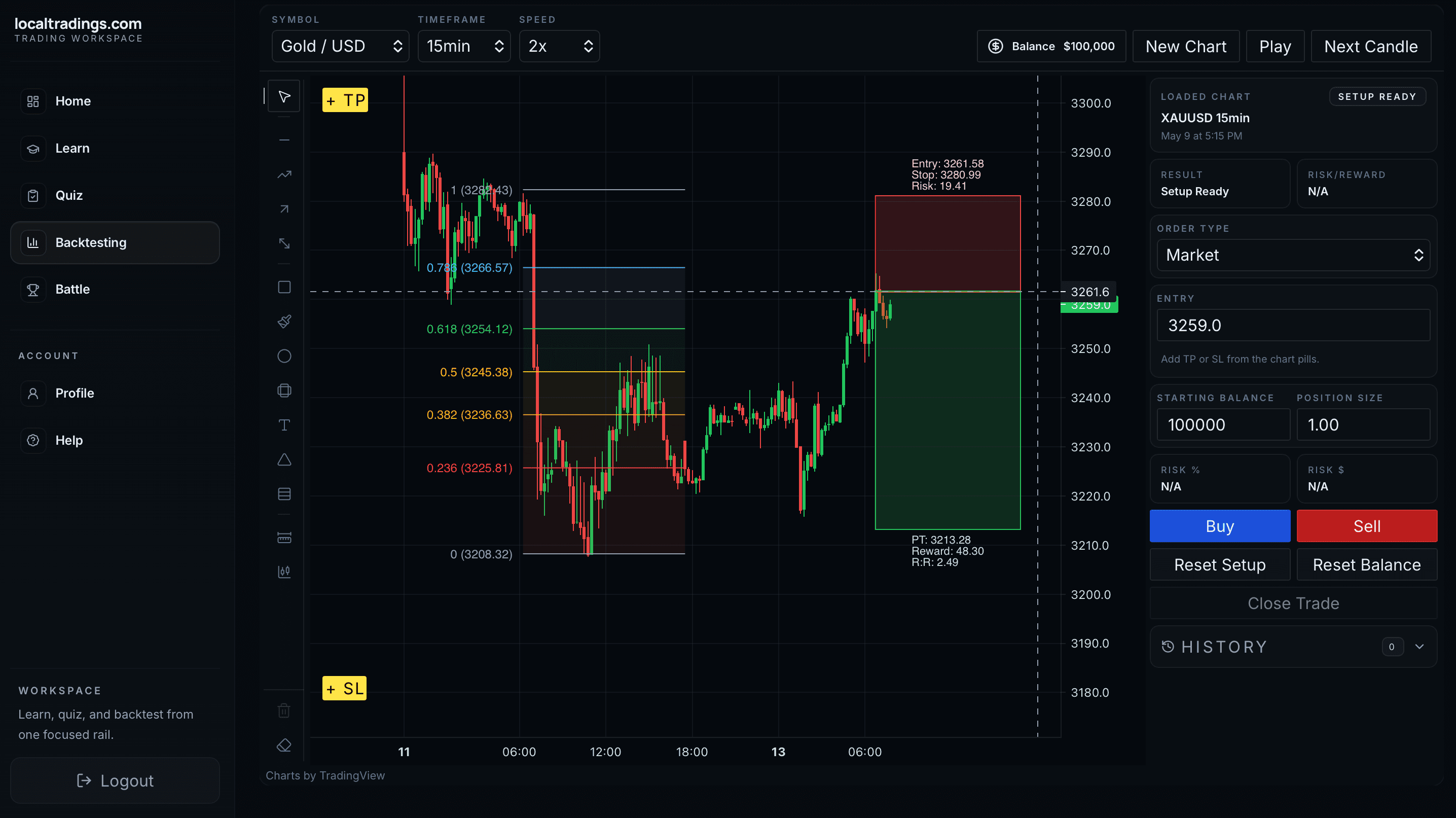Select the ruler measure tool
Viewport: 1456px width, 818px height.
point(284,537)
